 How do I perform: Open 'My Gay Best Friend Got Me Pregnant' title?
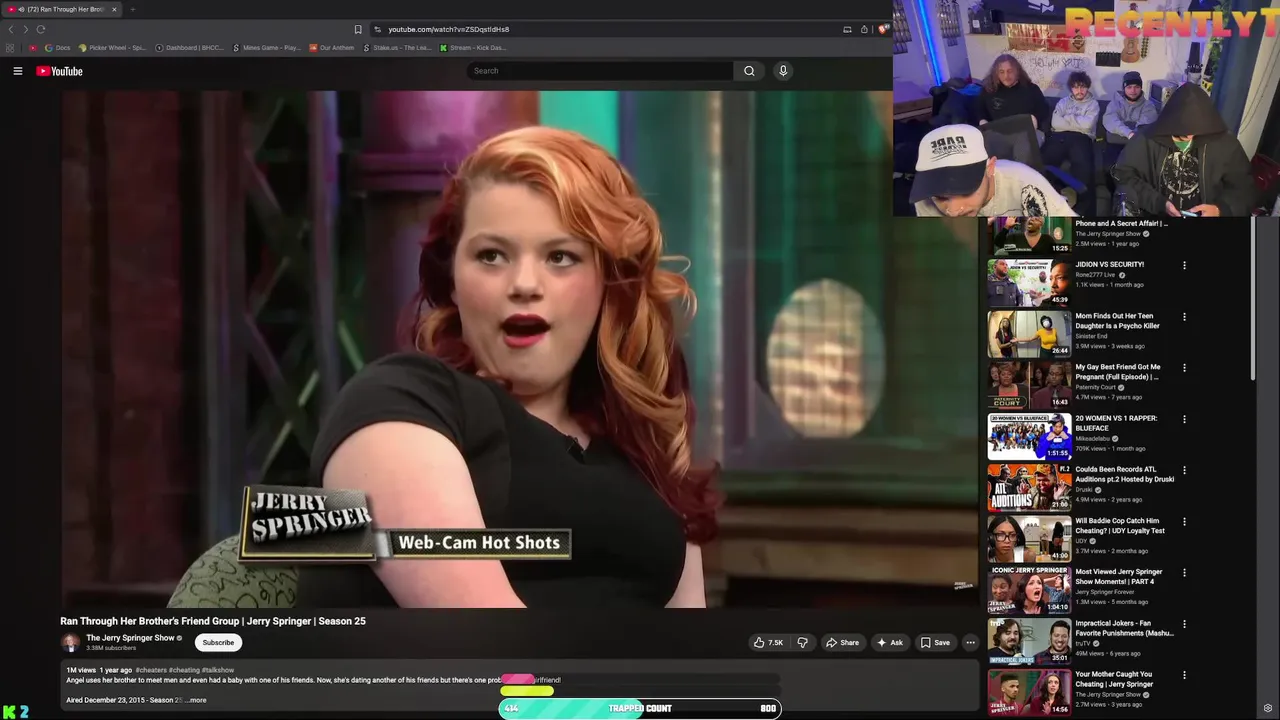(1118, 372)
